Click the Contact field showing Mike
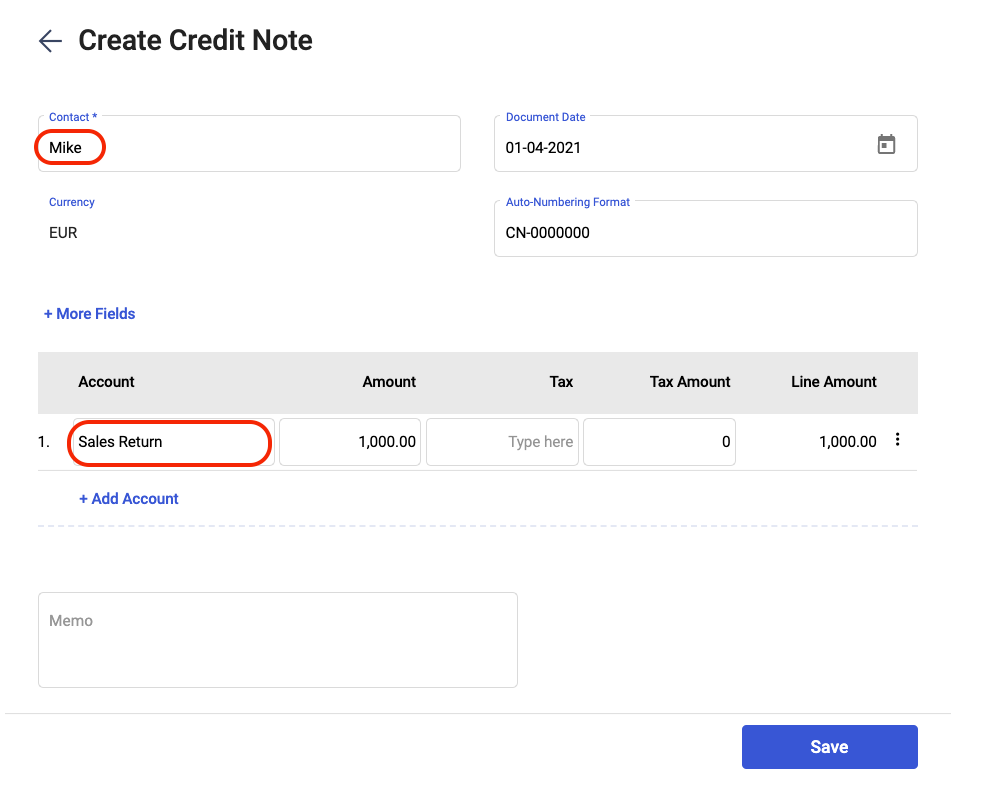Viewport: 986px width, 805px height. [249, 143]
